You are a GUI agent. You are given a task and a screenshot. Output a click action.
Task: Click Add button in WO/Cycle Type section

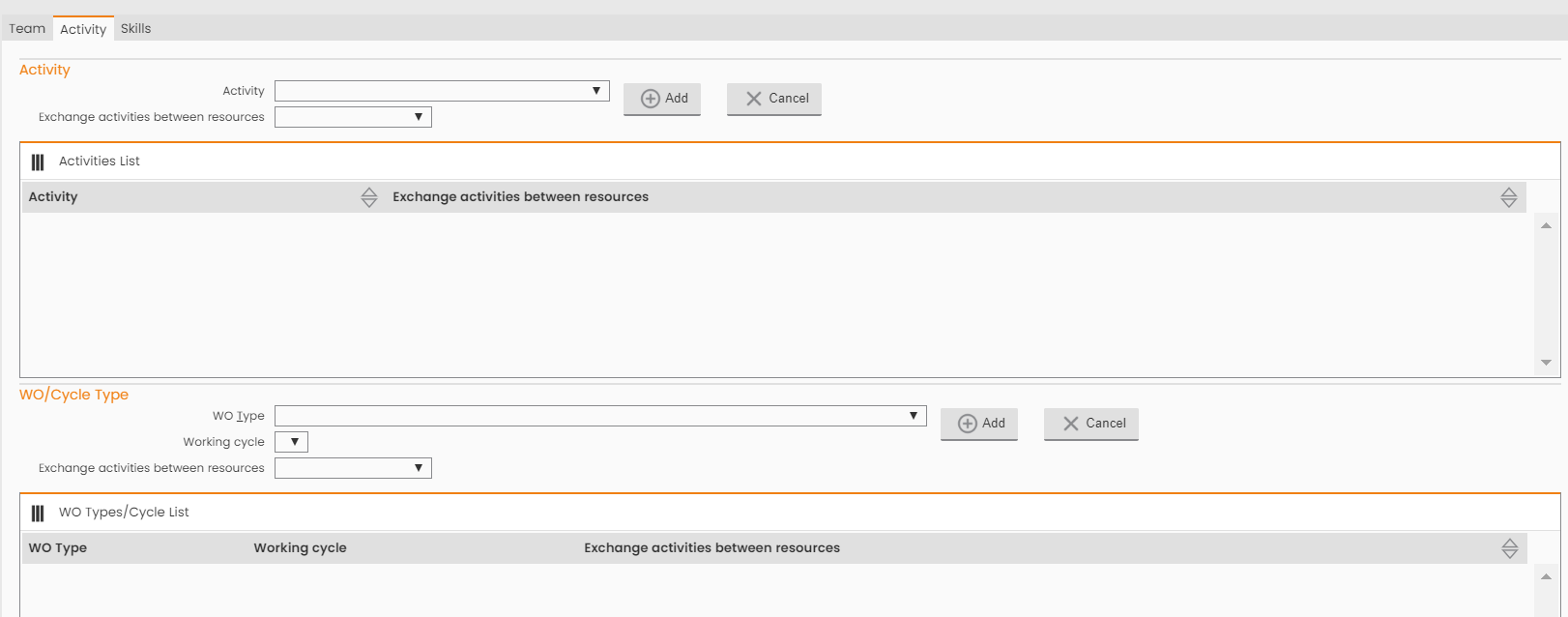(x=979, y=424)
